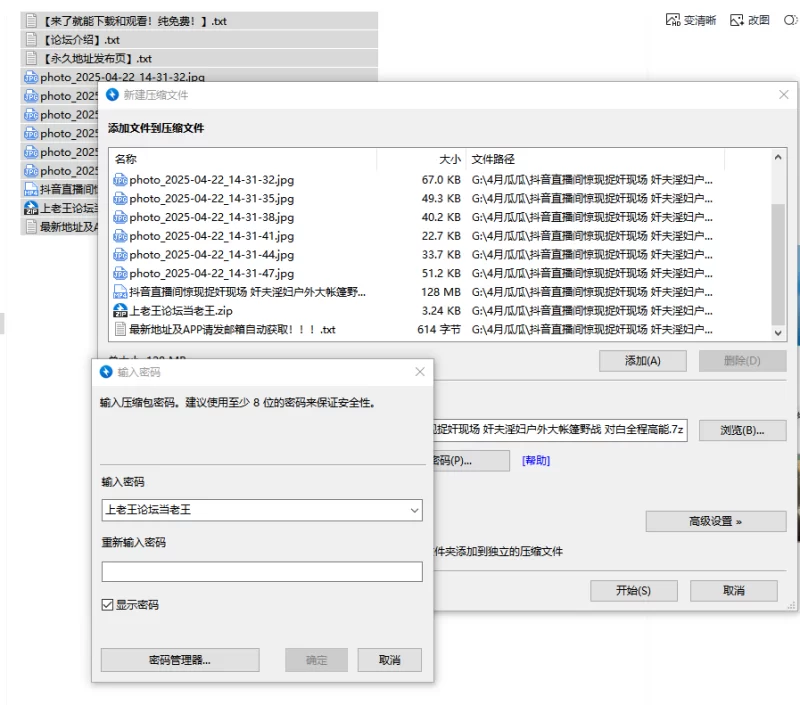Click the JPG icon beside photo_2025-04-22_14-31-41.jpg
This screenshot has width=800, height=705.
120,236
